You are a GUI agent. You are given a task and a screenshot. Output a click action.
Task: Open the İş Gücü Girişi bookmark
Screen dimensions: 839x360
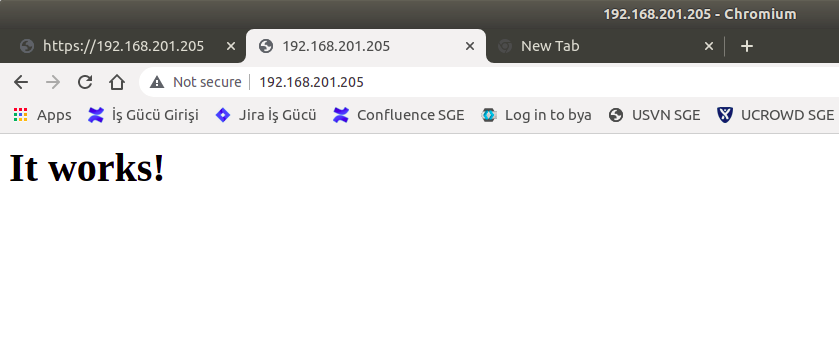point(143,115)
